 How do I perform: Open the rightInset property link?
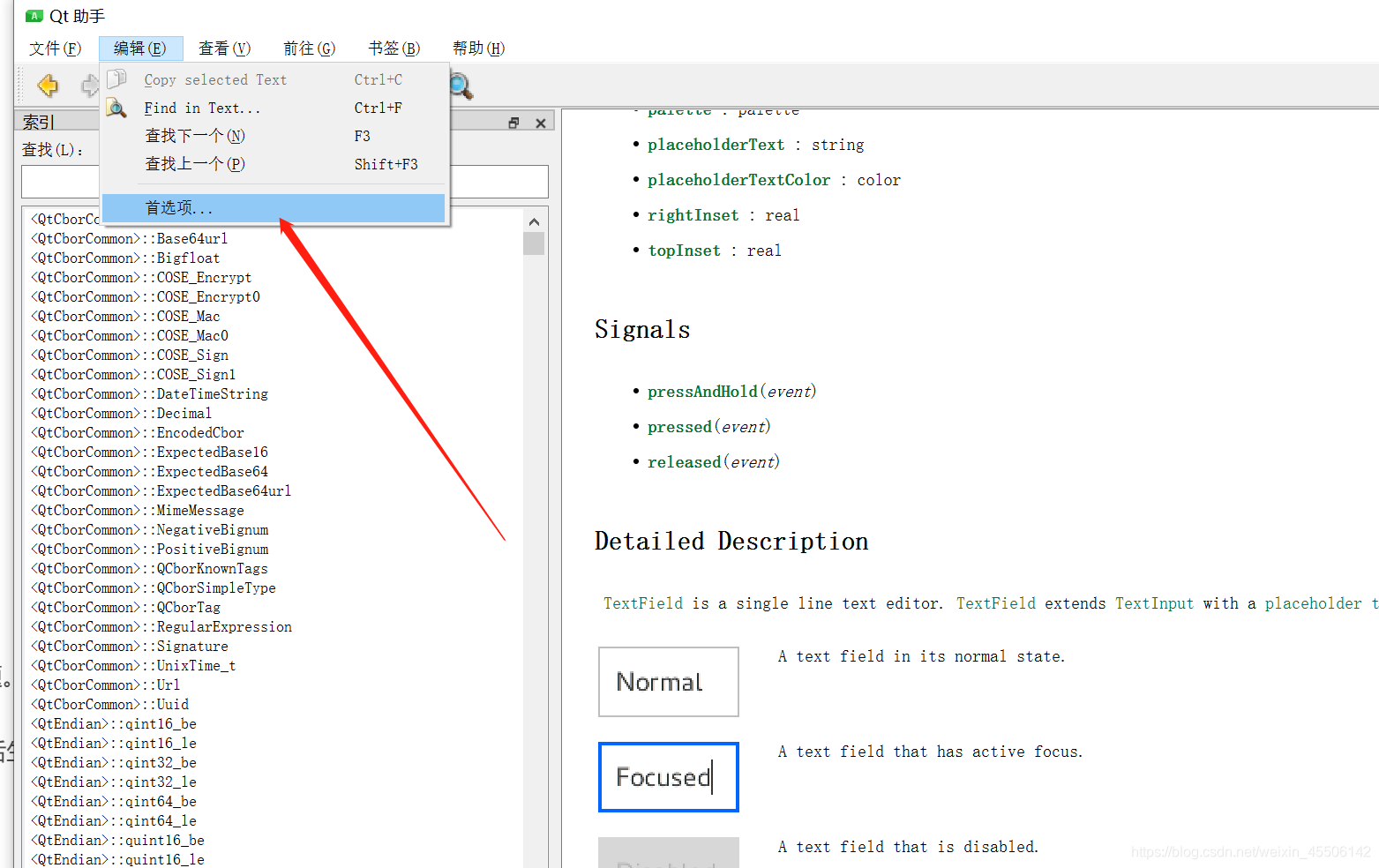coord(693,215)
